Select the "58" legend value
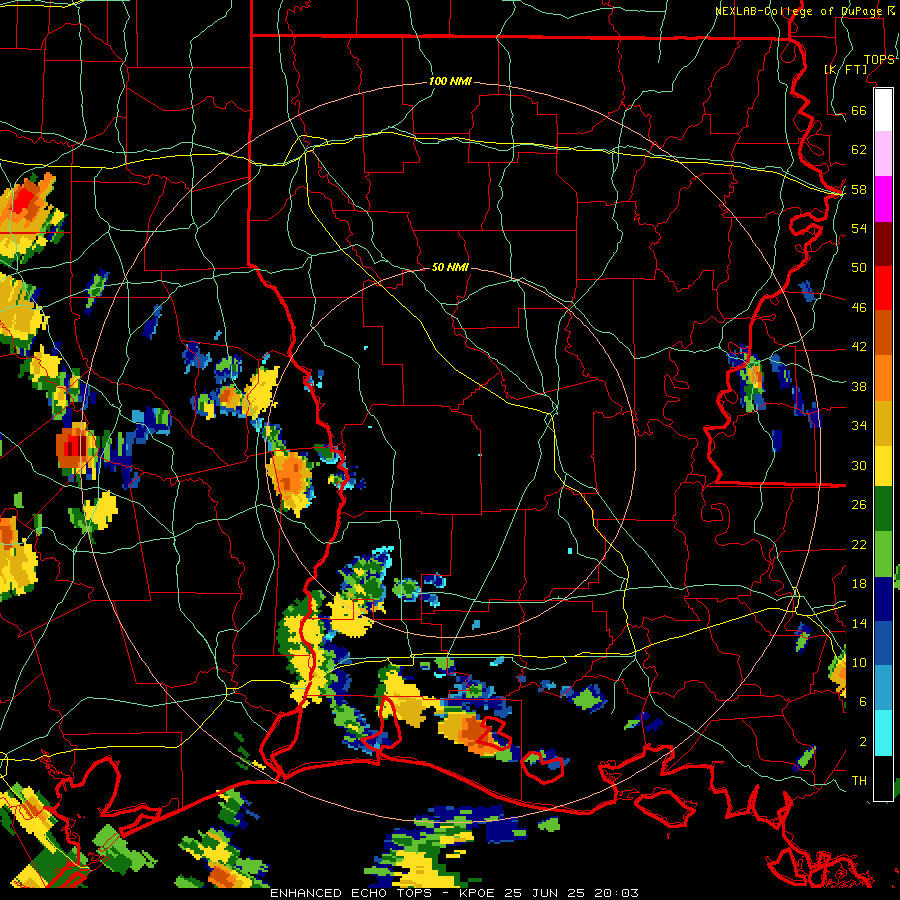The image size is (900, 900). [x=859, y=189]
